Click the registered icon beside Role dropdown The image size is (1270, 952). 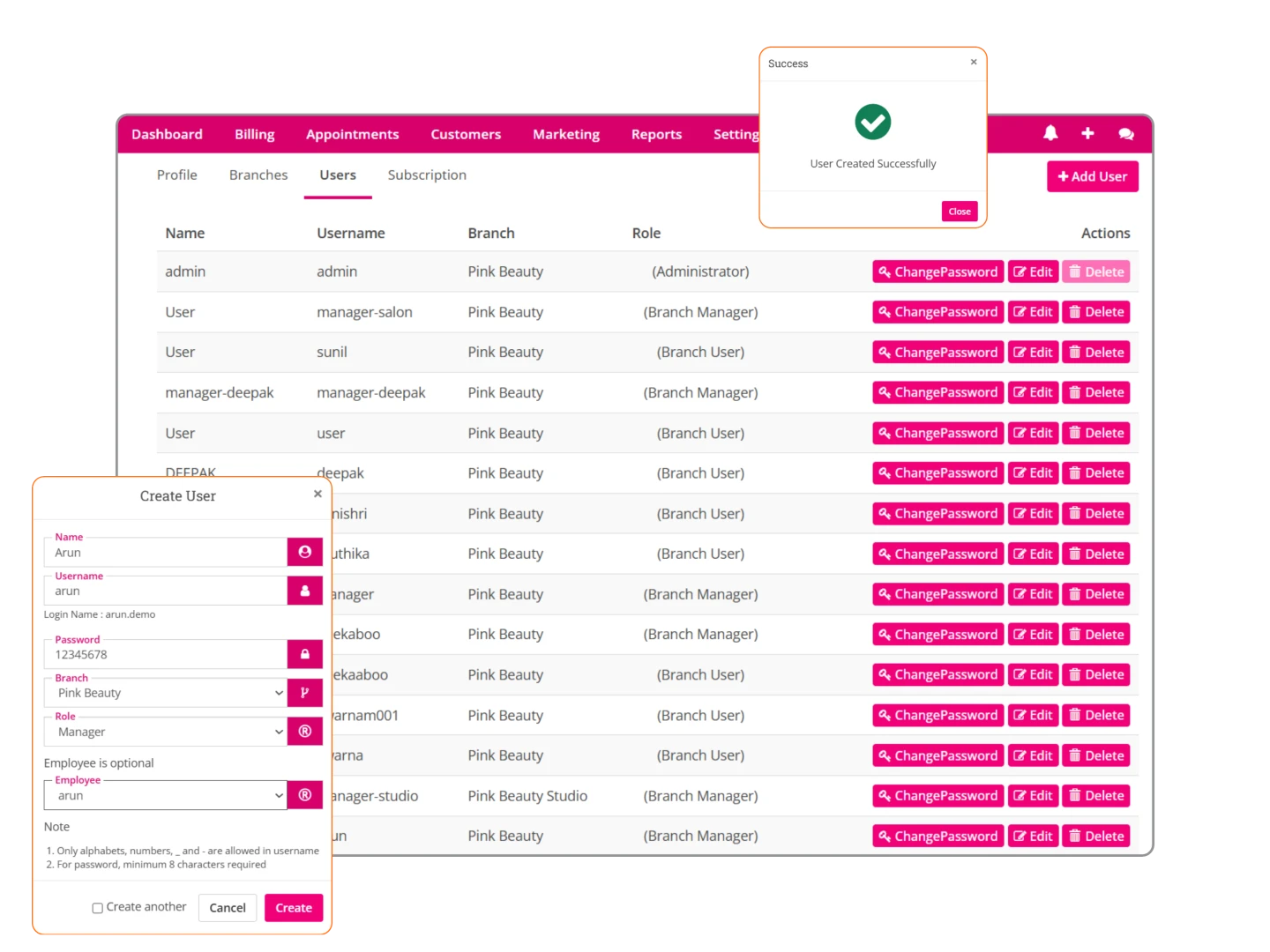[305, 732]
